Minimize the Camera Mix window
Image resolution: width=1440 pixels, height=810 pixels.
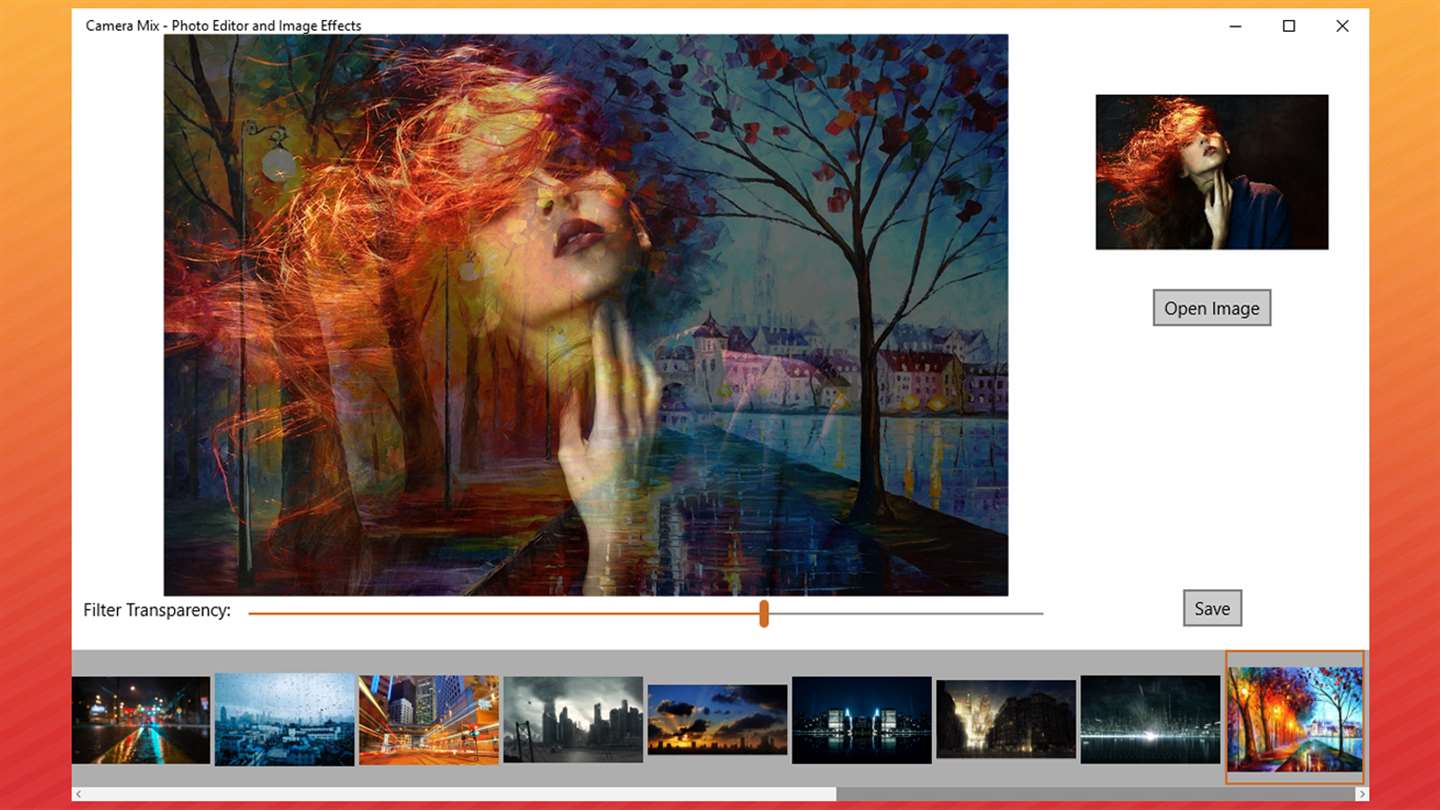[1236, 26]
